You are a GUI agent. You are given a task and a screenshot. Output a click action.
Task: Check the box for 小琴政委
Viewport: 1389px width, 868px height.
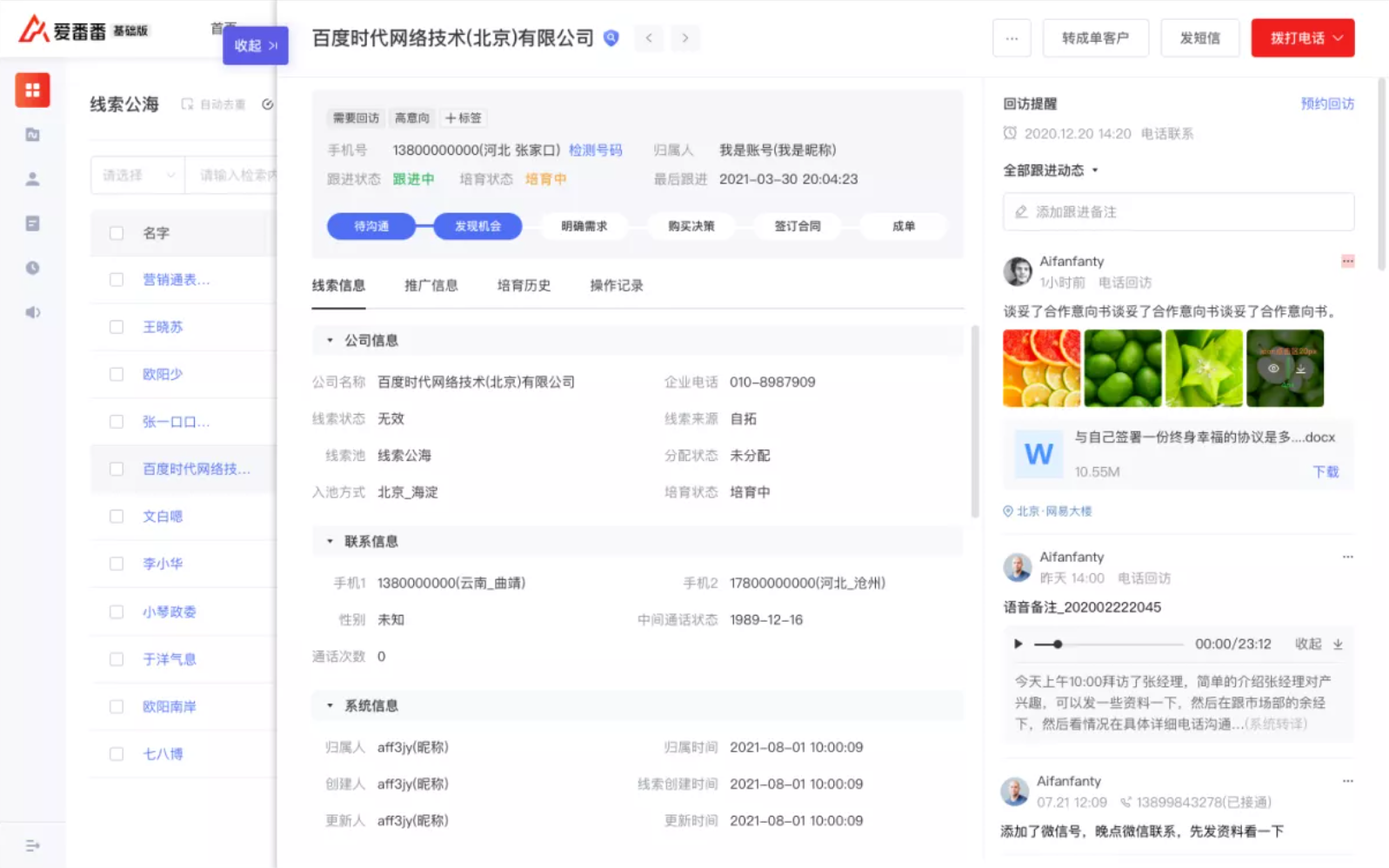tap(116, 612)
